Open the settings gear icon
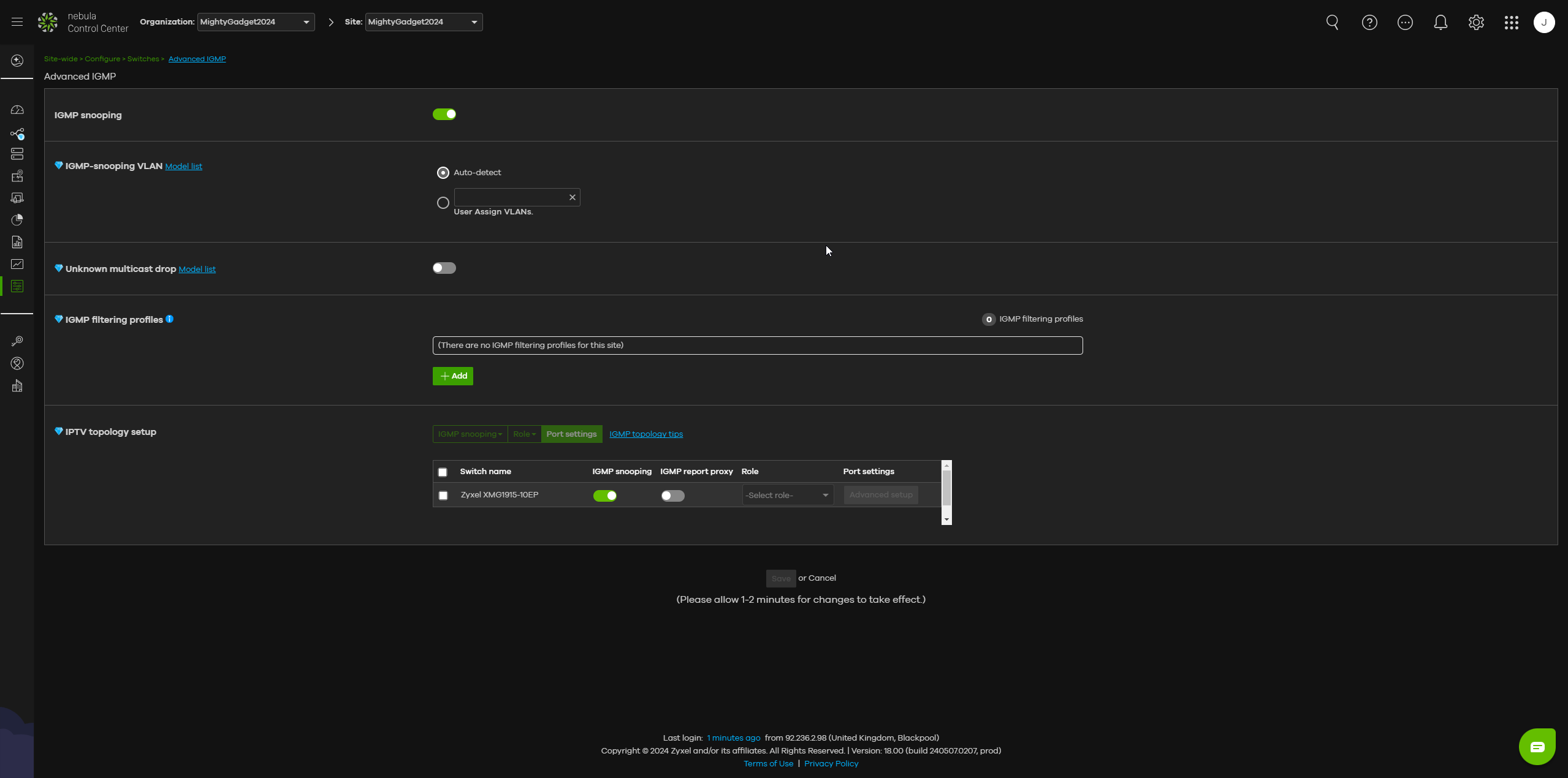This screenshot has width=1568, height=778. point(1475,23)
